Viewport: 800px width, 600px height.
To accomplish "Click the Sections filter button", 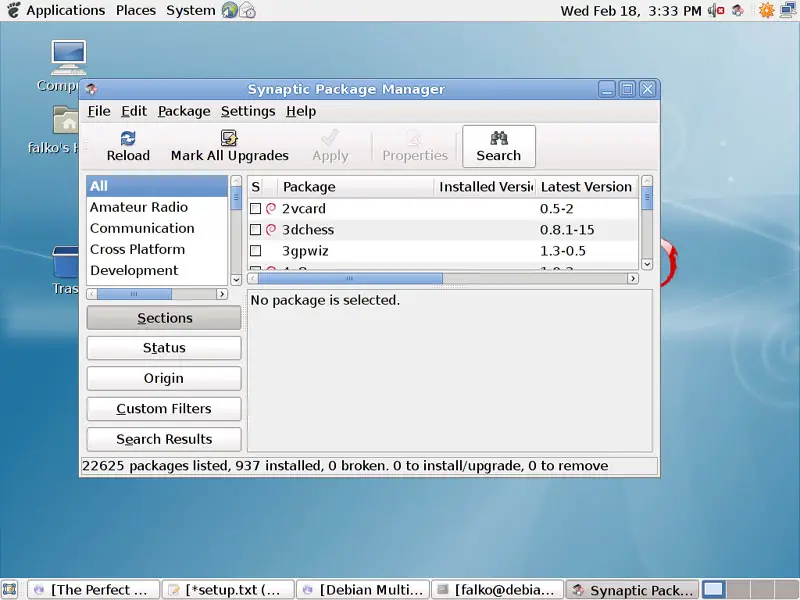I will pos(164,318).
